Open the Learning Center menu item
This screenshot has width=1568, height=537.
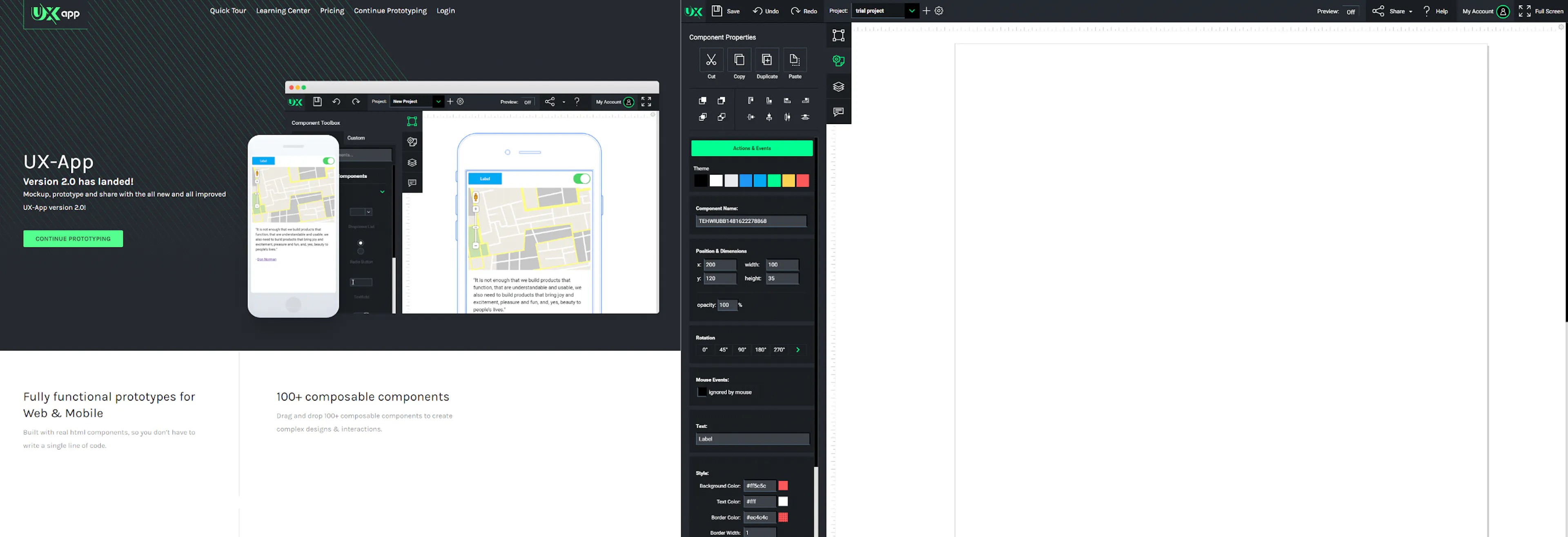pyautogui.click(x=283, y=11)
